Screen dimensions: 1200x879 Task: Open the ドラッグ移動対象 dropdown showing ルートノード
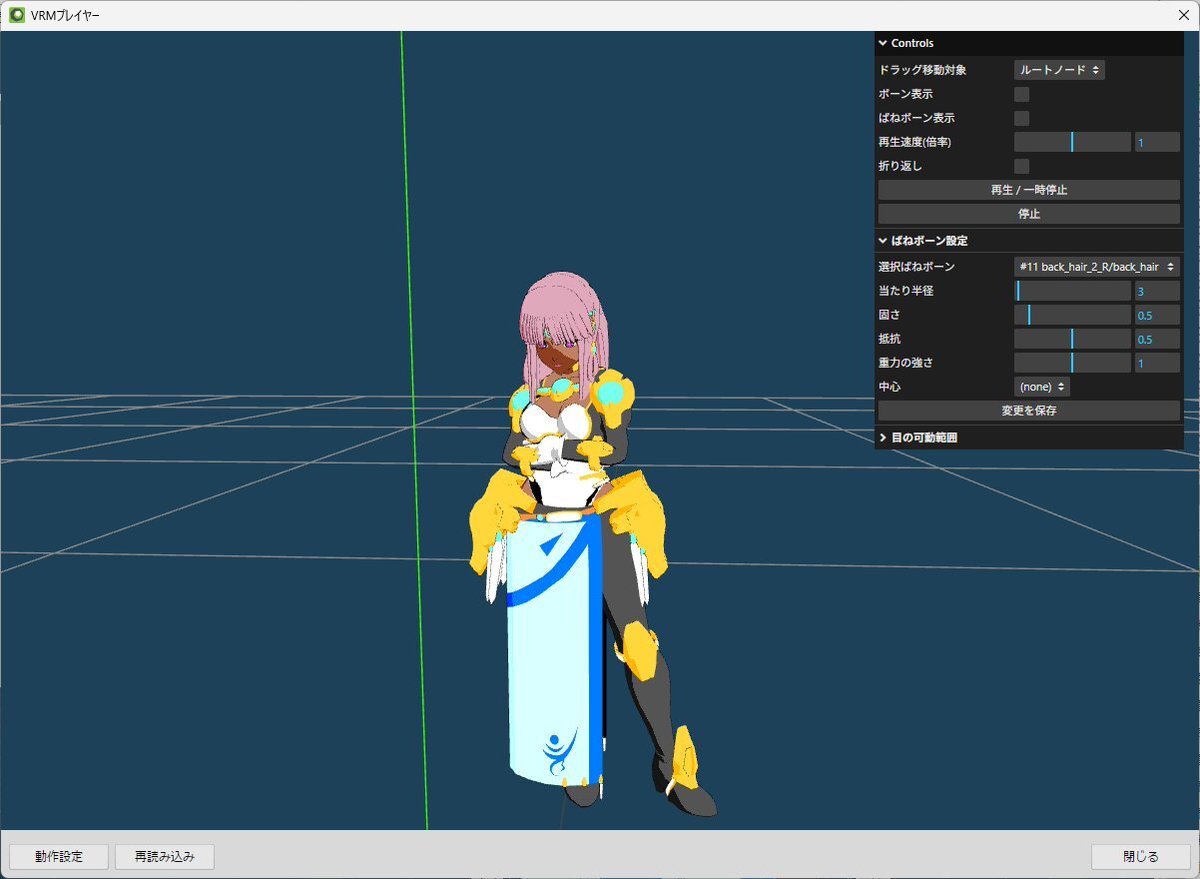point(1059,70)
